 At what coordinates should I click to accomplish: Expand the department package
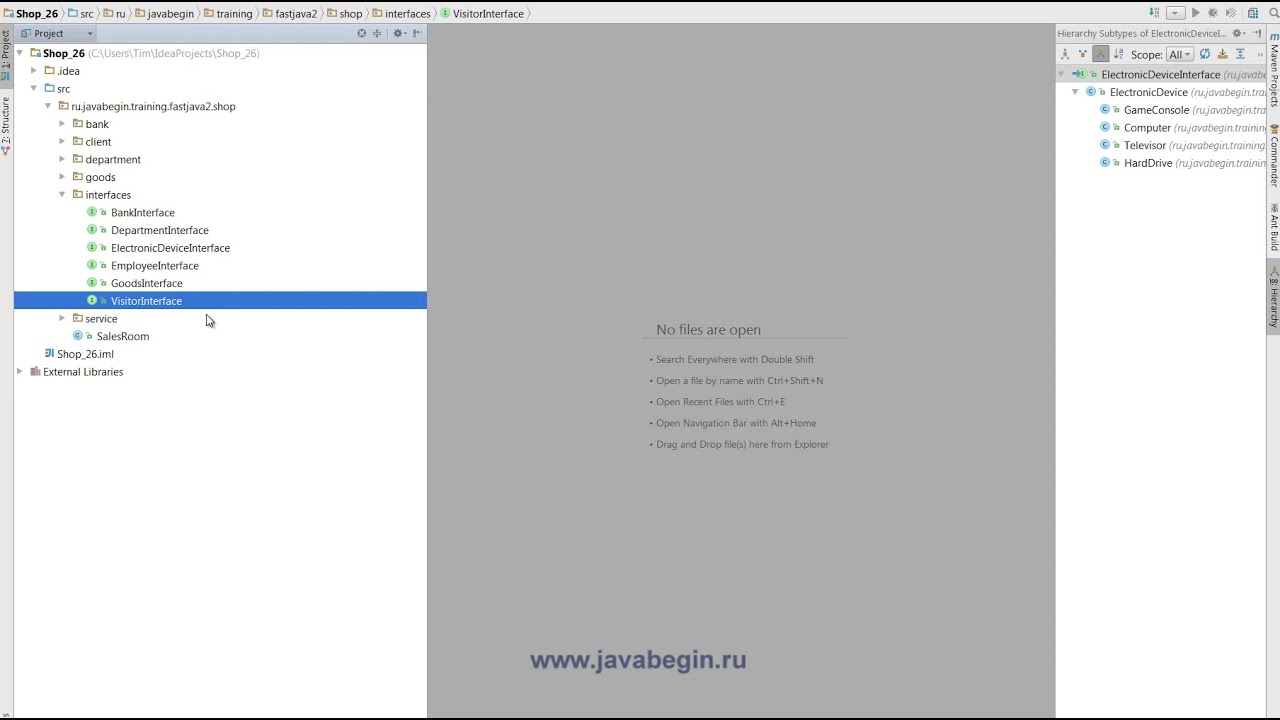[x=62, y=159]
